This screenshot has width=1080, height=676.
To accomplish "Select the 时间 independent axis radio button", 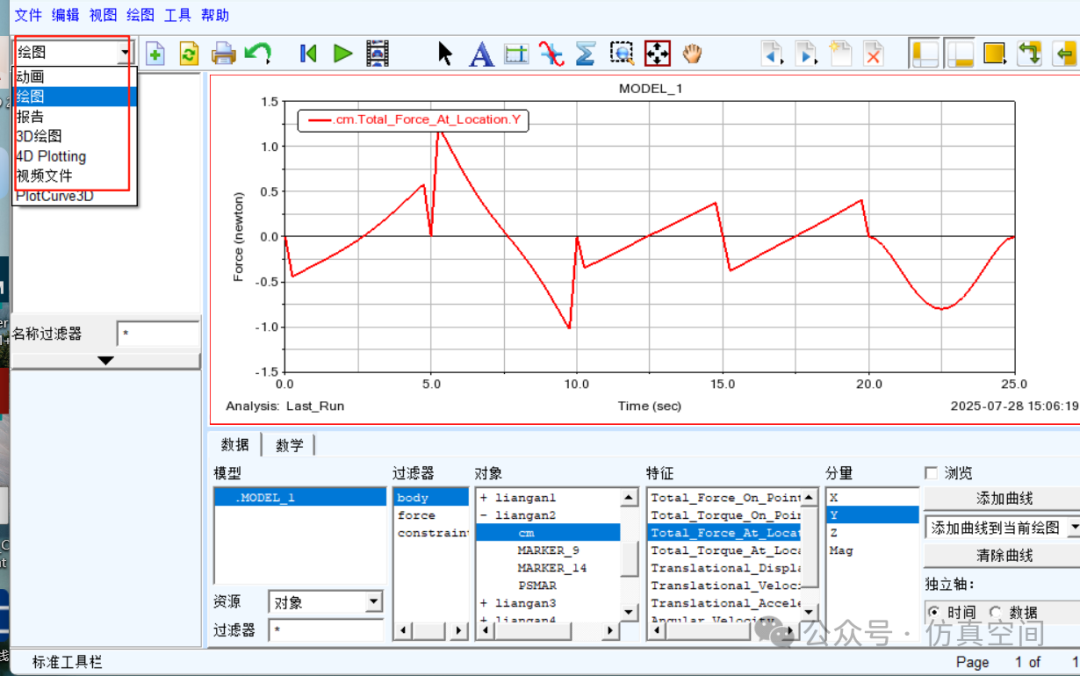I will click(x=934, y=612).
